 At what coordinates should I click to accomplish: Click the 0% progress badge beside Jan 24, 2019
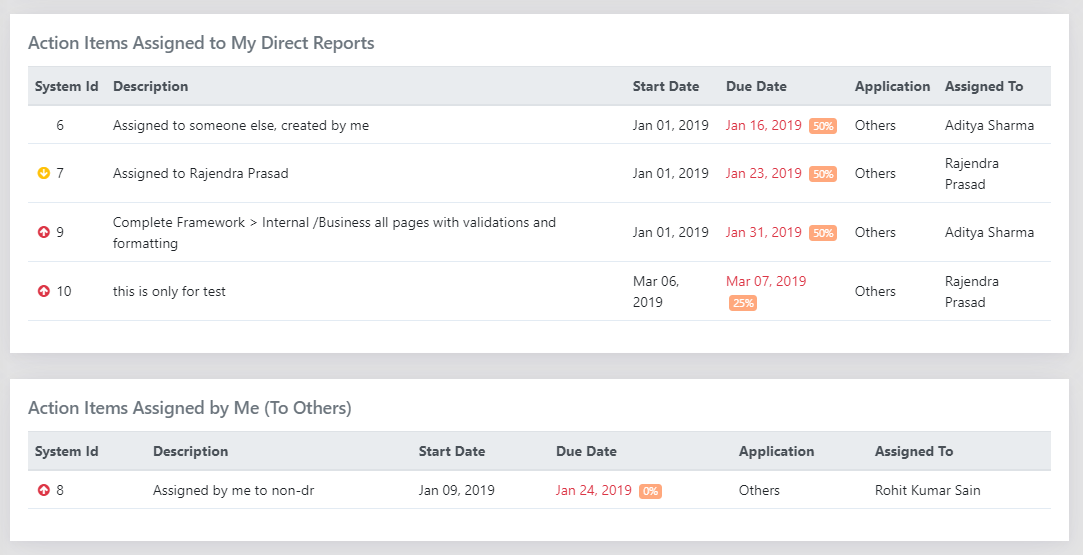650,491
